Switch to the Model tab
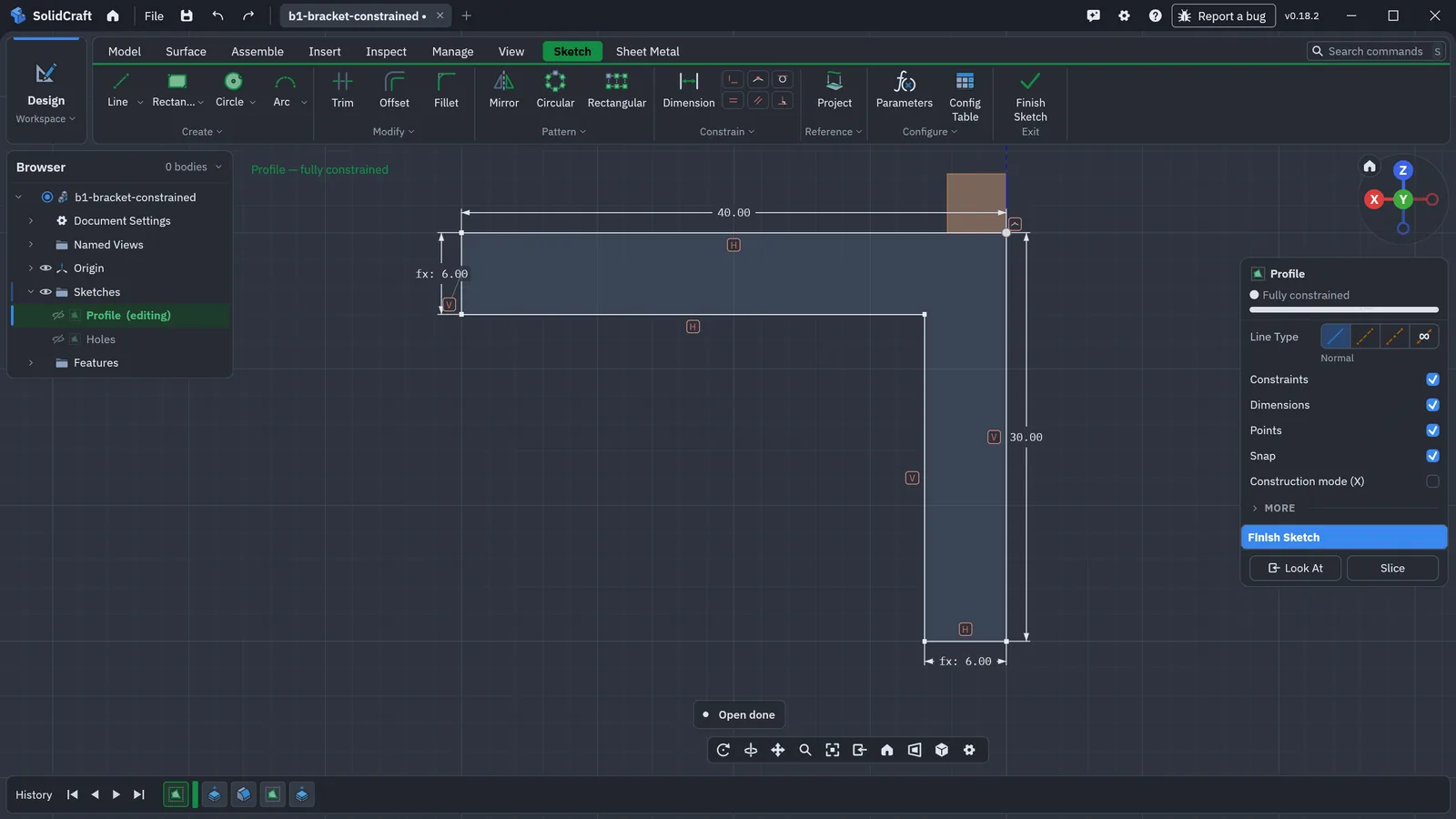Image resolution: width=1456 pixels, height=819 pixels. click(x=125, y=52)
